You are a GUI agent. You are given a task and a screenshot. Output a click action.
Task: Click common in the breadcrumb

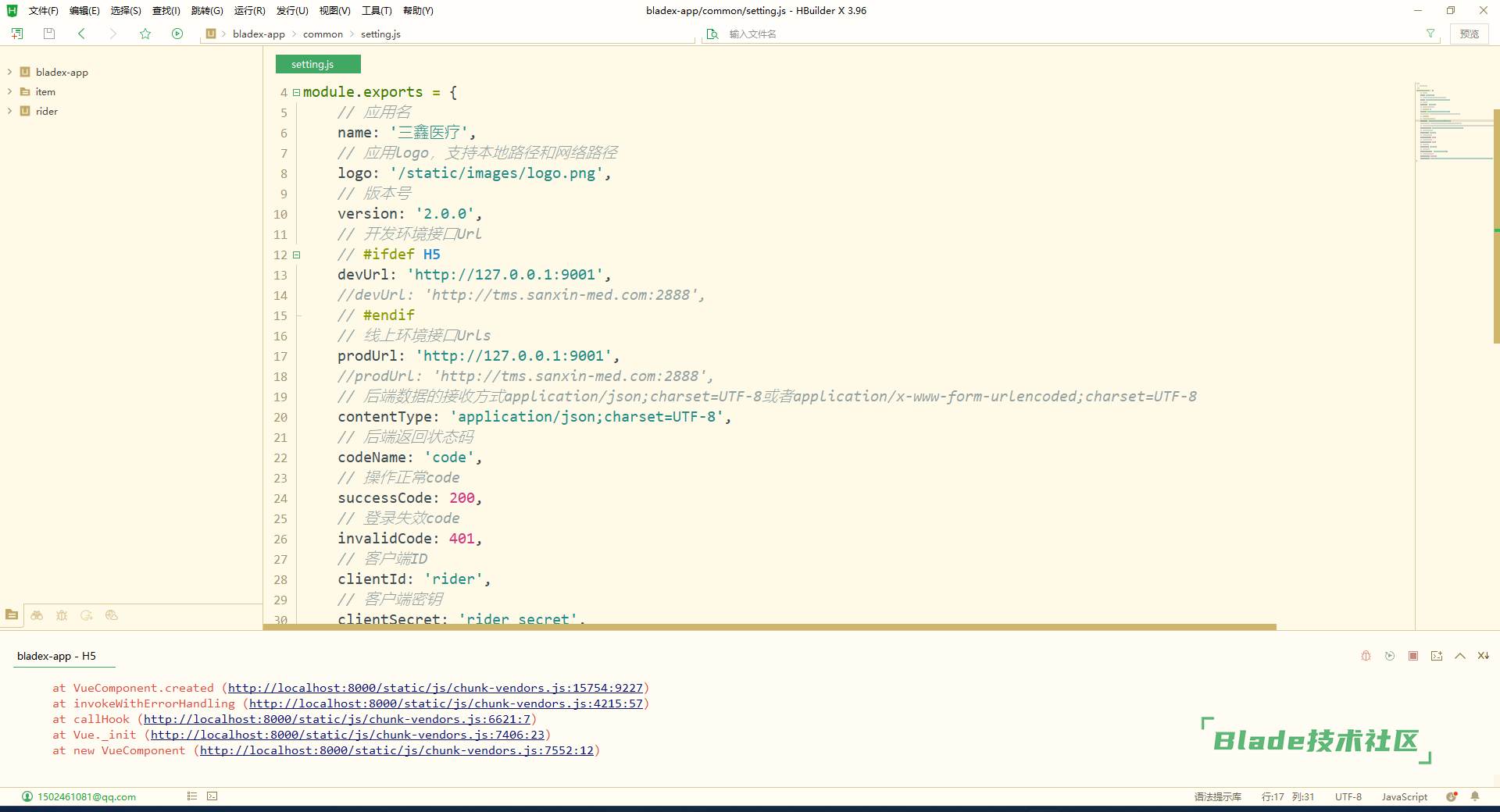(323, 34)
